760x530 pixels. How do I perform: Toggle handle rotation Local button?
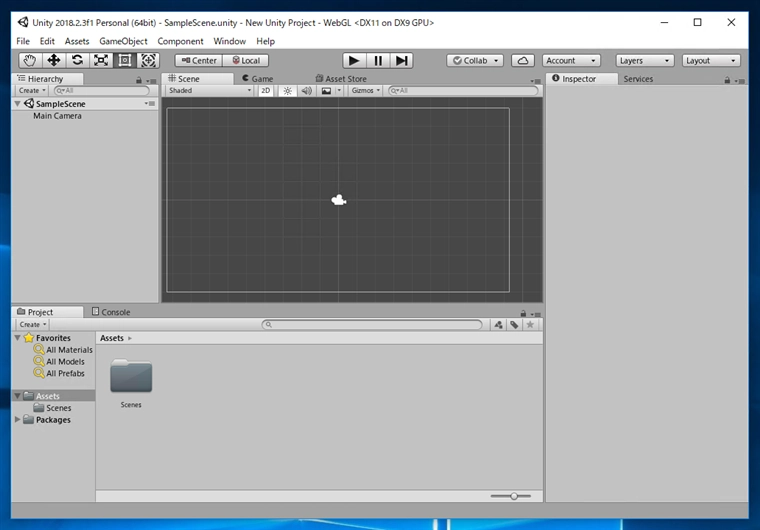[x=246, y=60]
